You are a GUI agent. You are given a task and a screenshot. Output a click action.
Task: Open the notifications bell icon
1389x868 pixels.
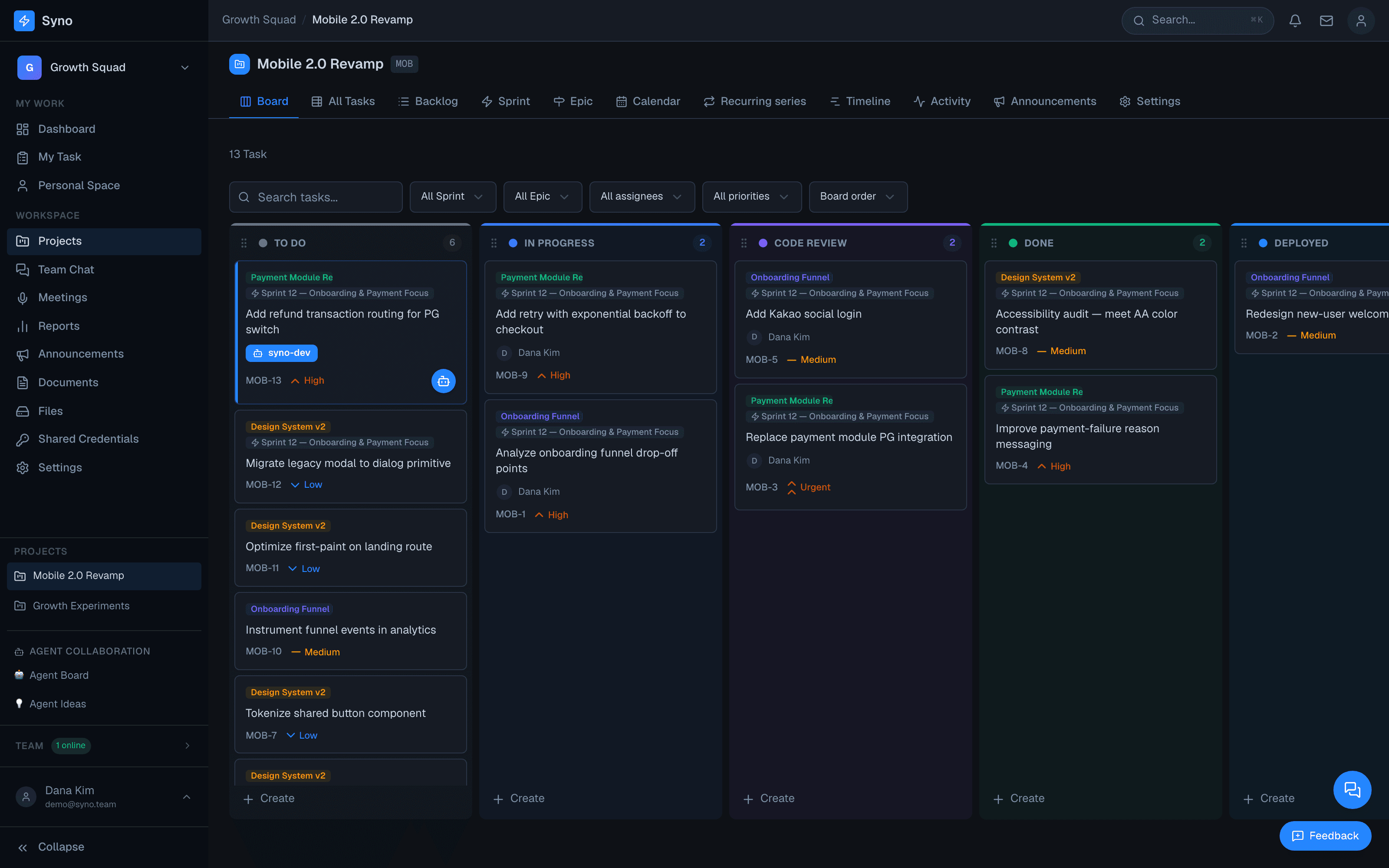1295,21
